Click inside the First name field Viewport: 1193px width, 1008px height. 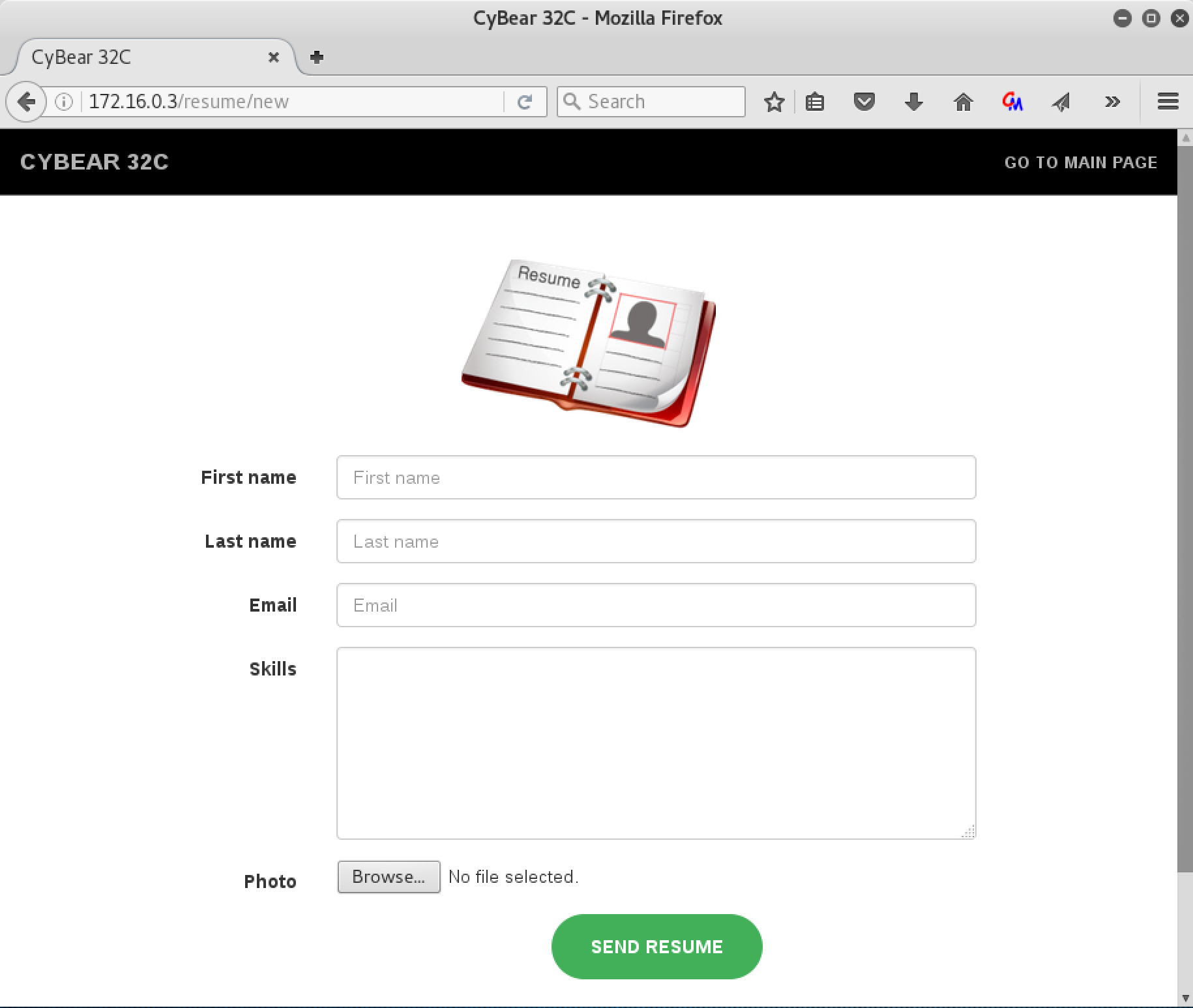click(655, 477)
